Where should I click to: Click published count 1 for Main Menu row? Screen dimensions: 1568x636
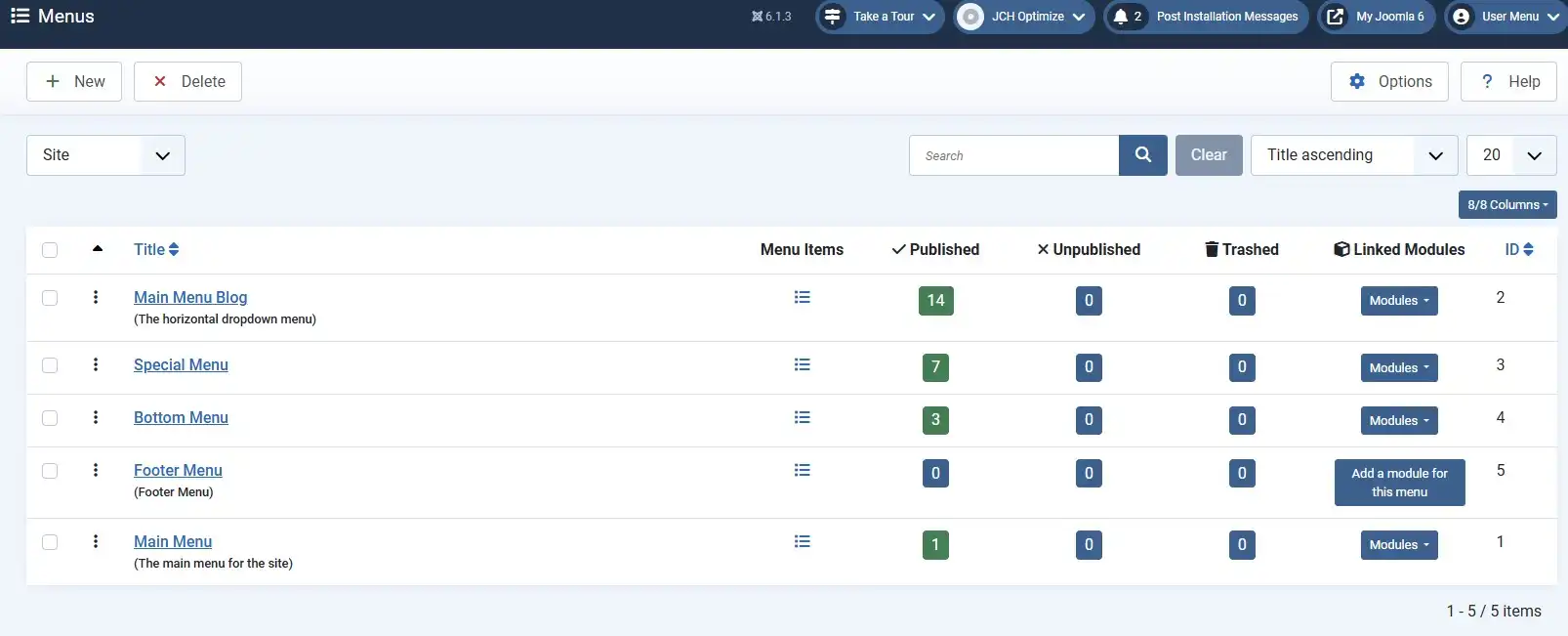(935, 545)
